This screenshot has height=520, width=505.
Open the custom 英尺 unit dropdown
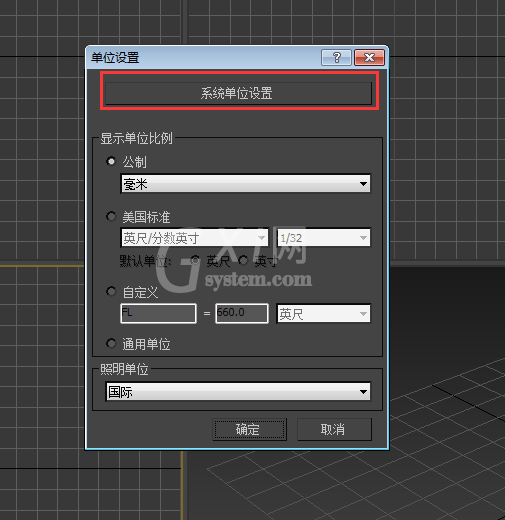(324, 313)
